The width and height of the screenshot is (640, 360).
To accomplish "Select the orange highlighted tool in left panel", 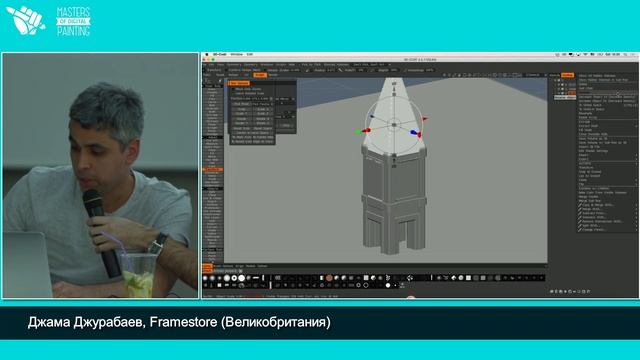I will coord(213,169).
